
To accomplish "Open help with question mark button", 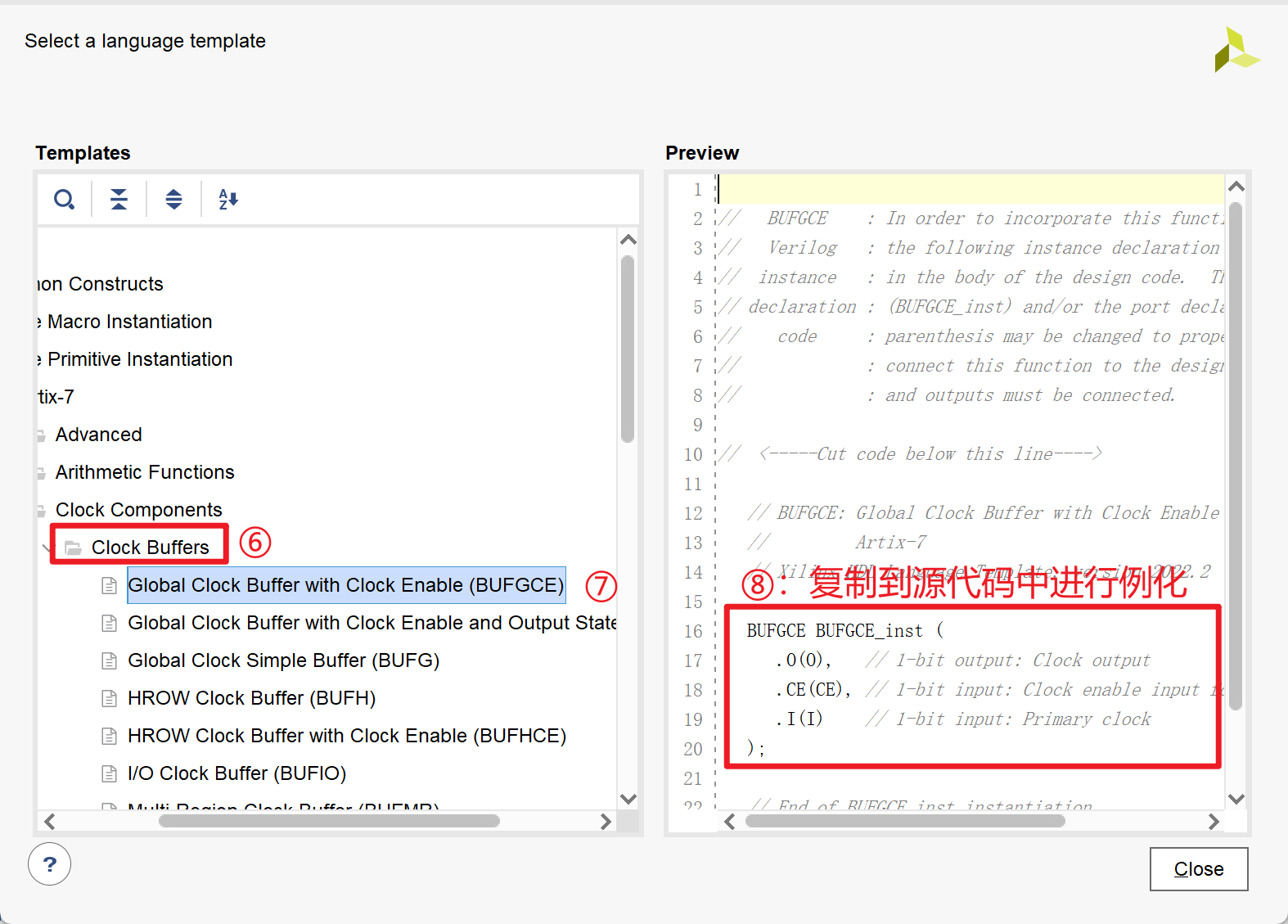I will point(49,864).
